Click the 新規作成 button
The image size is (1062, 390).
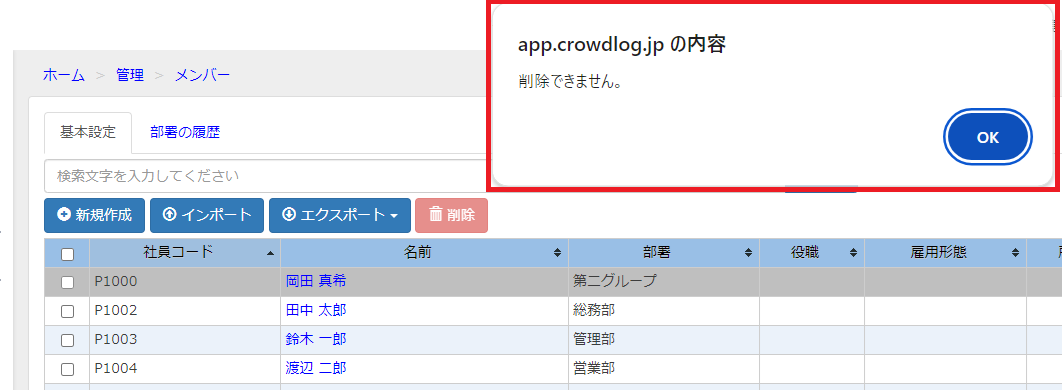pyautogui.click(x=95, y=215)
